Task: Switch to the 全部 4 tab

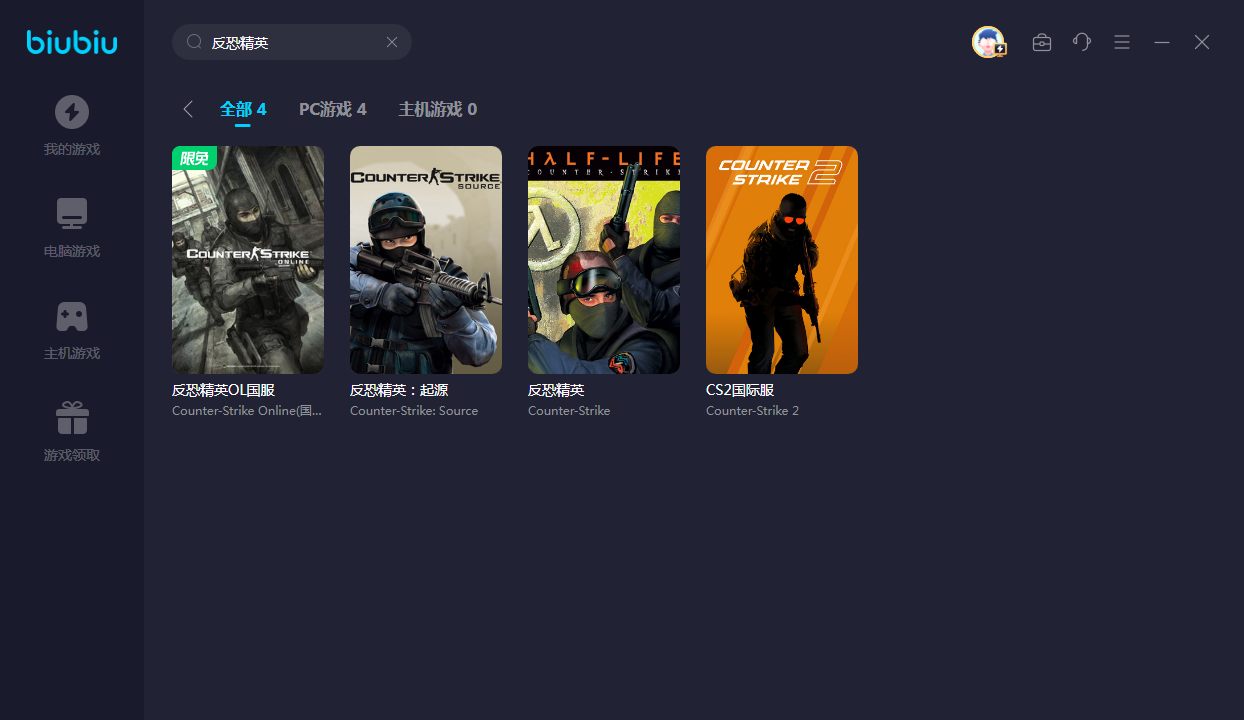Action: coord(243,109)
